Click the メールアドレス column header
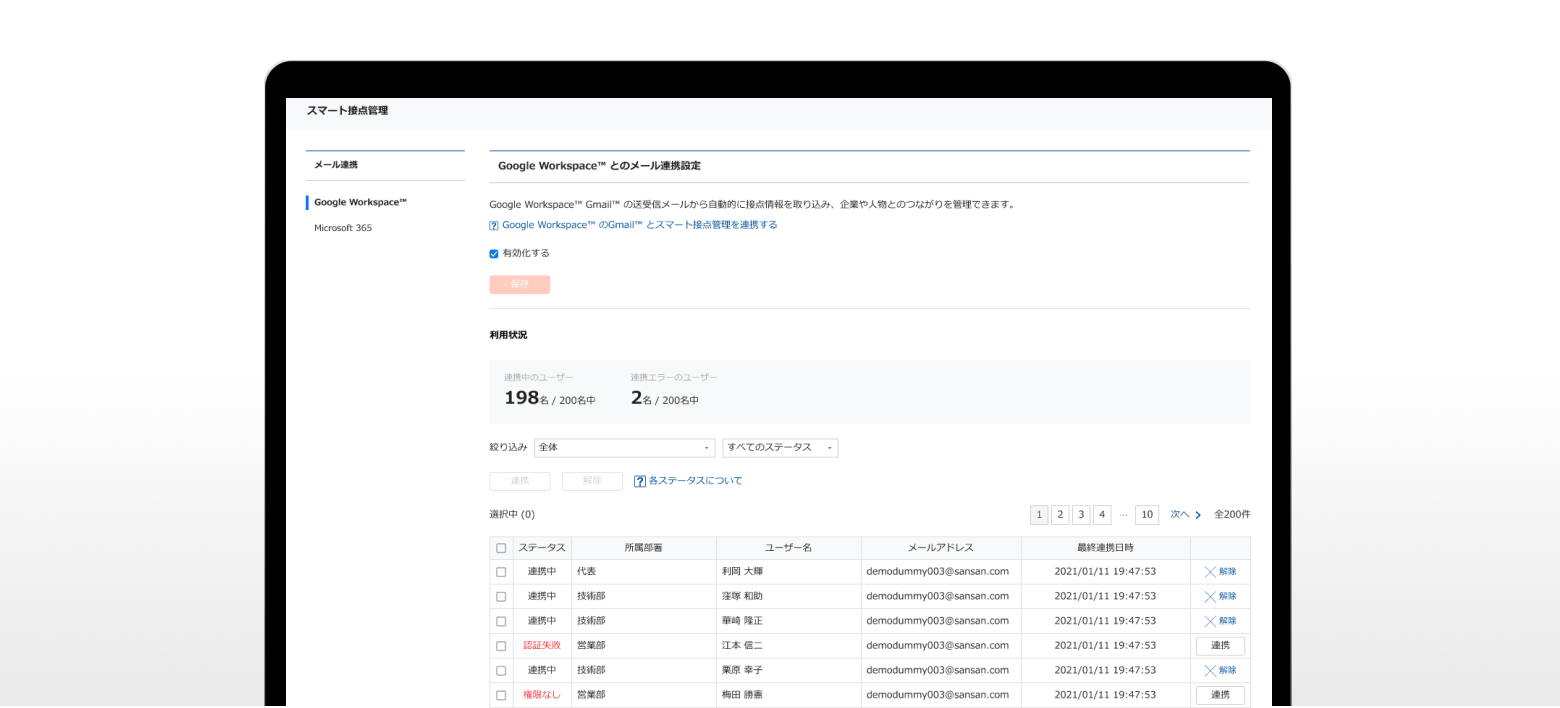1560x708 pixels. (x=941, y=548)
